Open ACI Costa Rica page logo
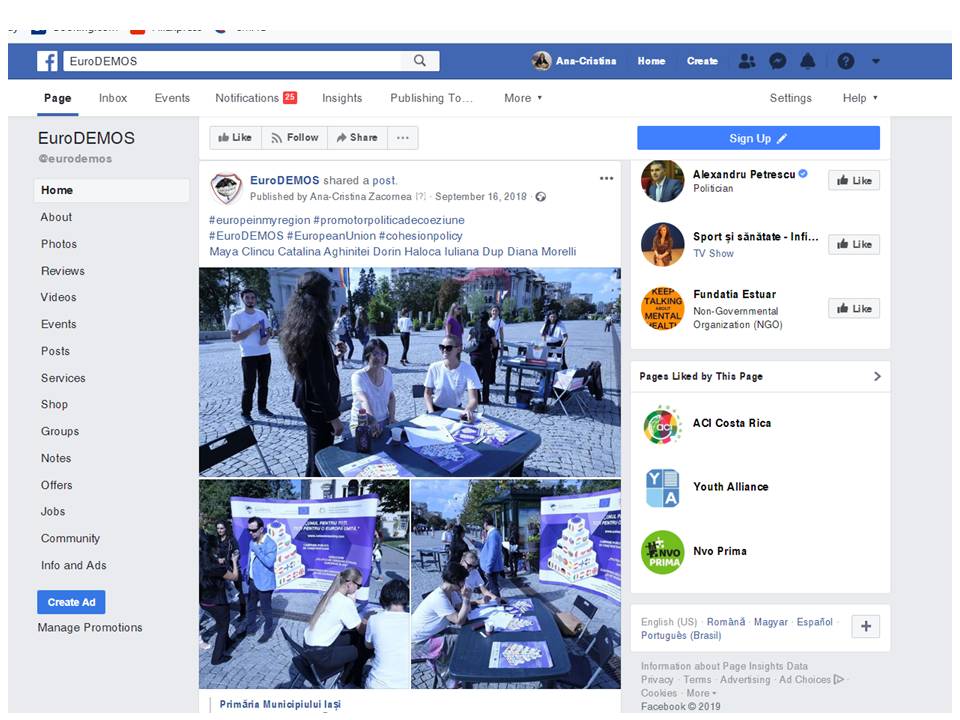This screenshot has width=960, height=720. point(662,424)
